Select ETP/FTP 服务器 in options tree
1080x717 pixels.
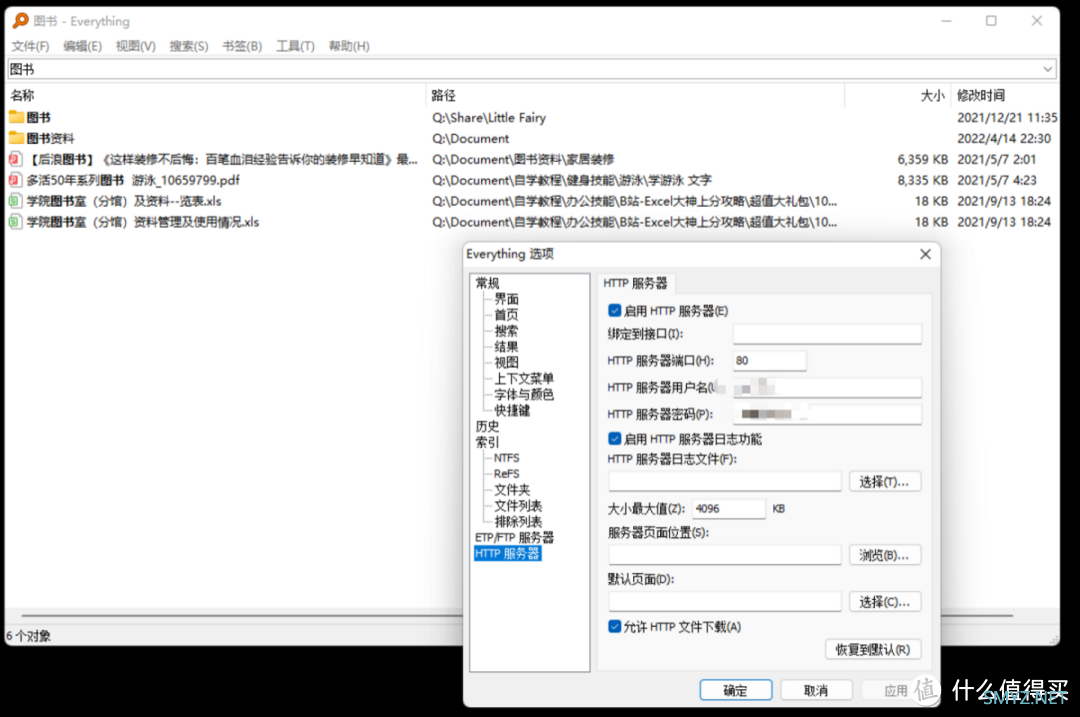pos(515,537)
